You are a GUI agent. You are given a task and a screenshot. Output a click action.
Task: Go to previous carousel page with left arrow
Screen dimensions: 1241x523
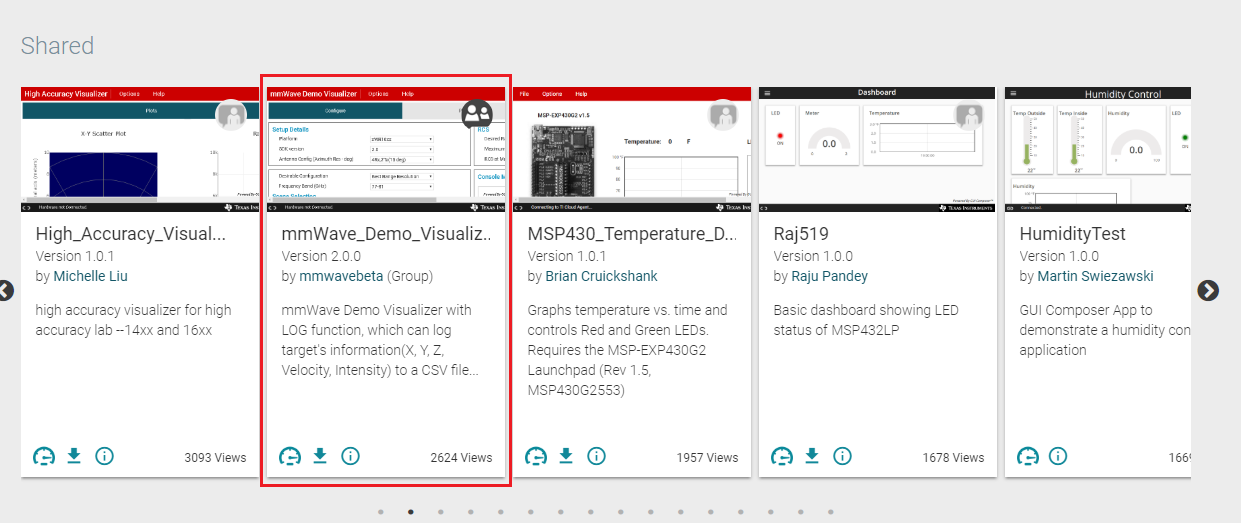6,291
